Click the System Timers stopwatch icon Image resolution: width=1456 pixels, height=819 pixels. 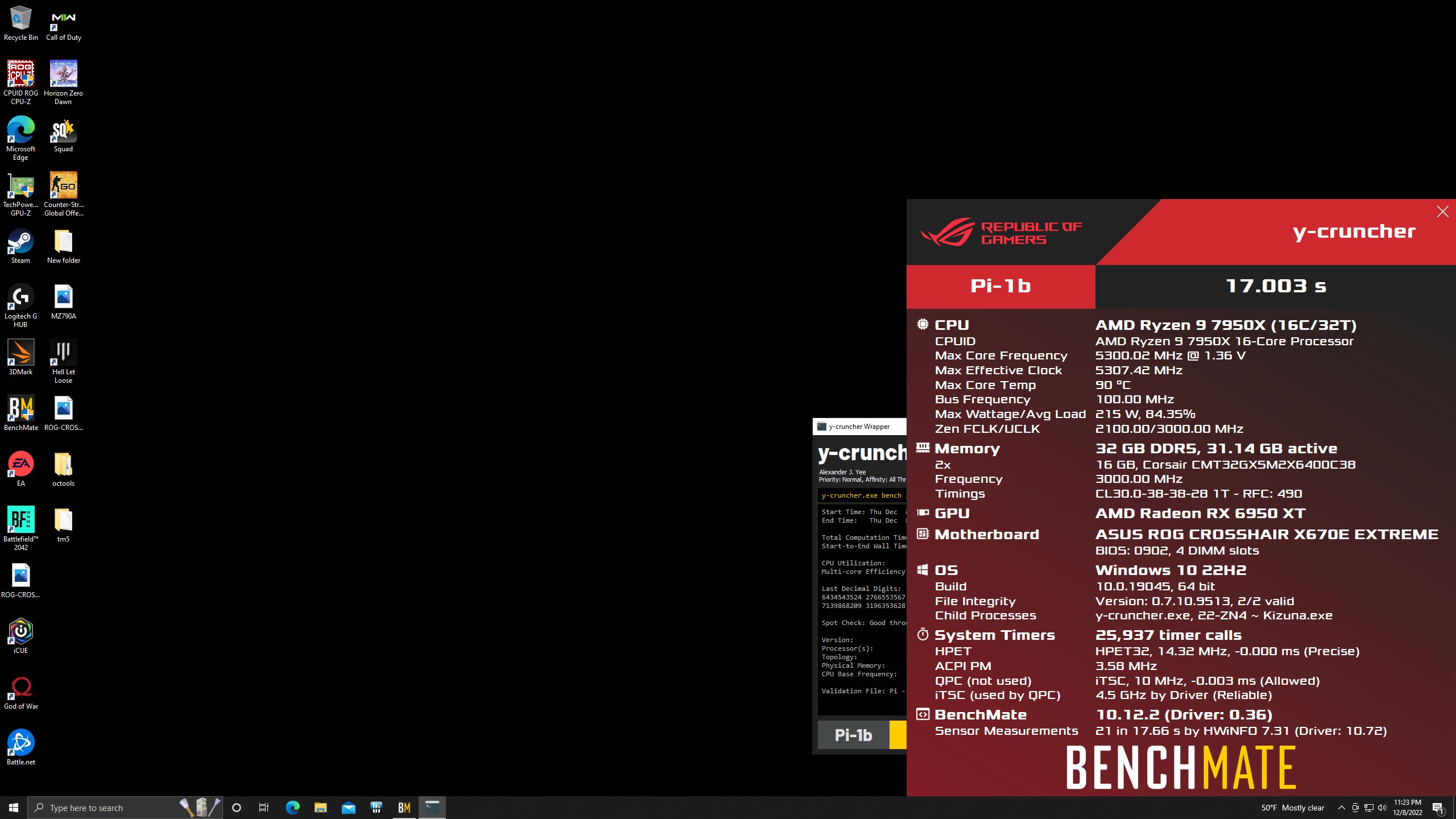[x=923, y=634]
